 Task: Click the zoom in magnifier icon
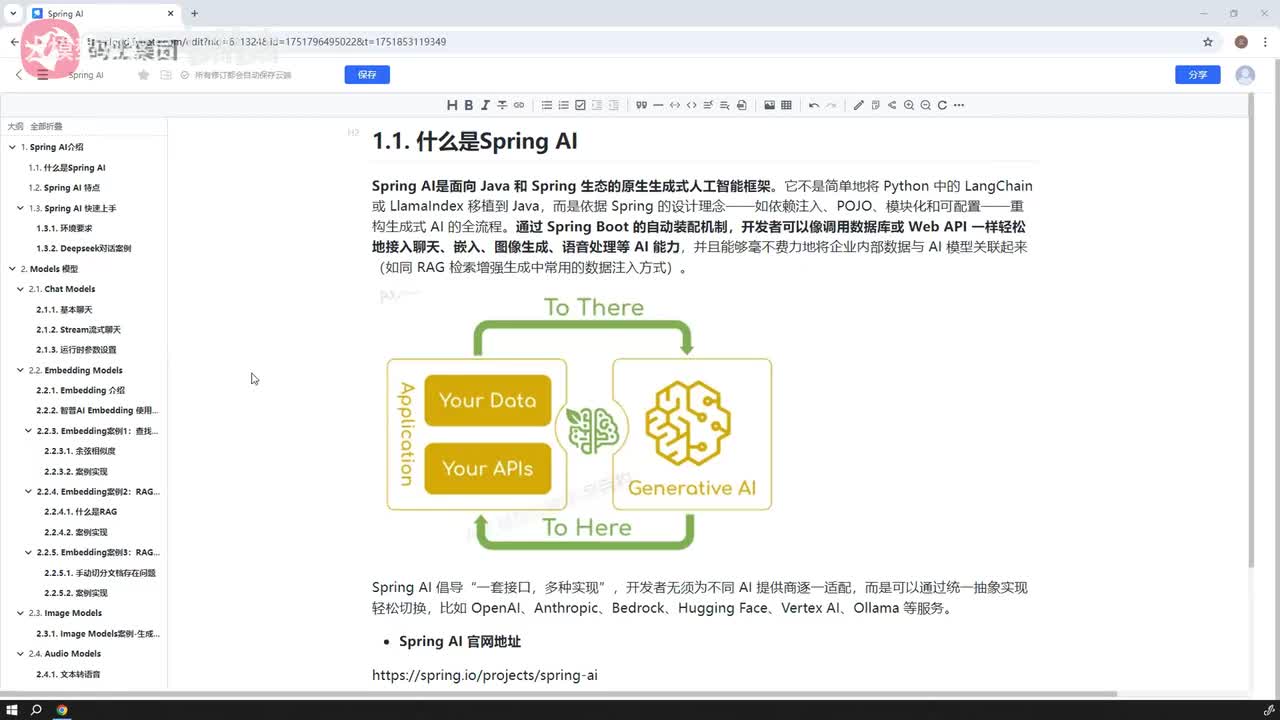(909, 105)
